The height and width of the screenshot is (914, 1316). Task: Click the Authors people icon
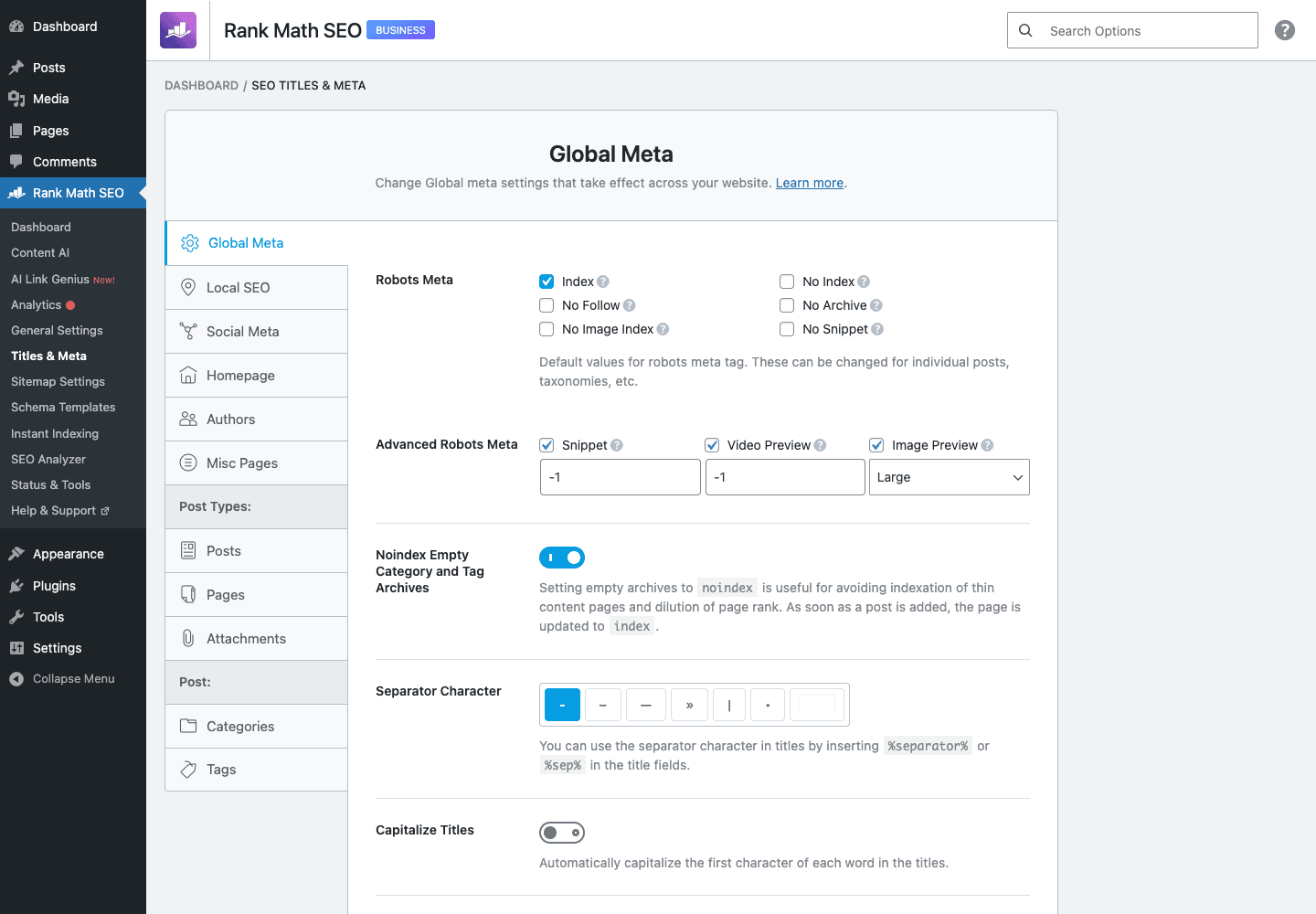pyautogui.click(x=188, y=419)
